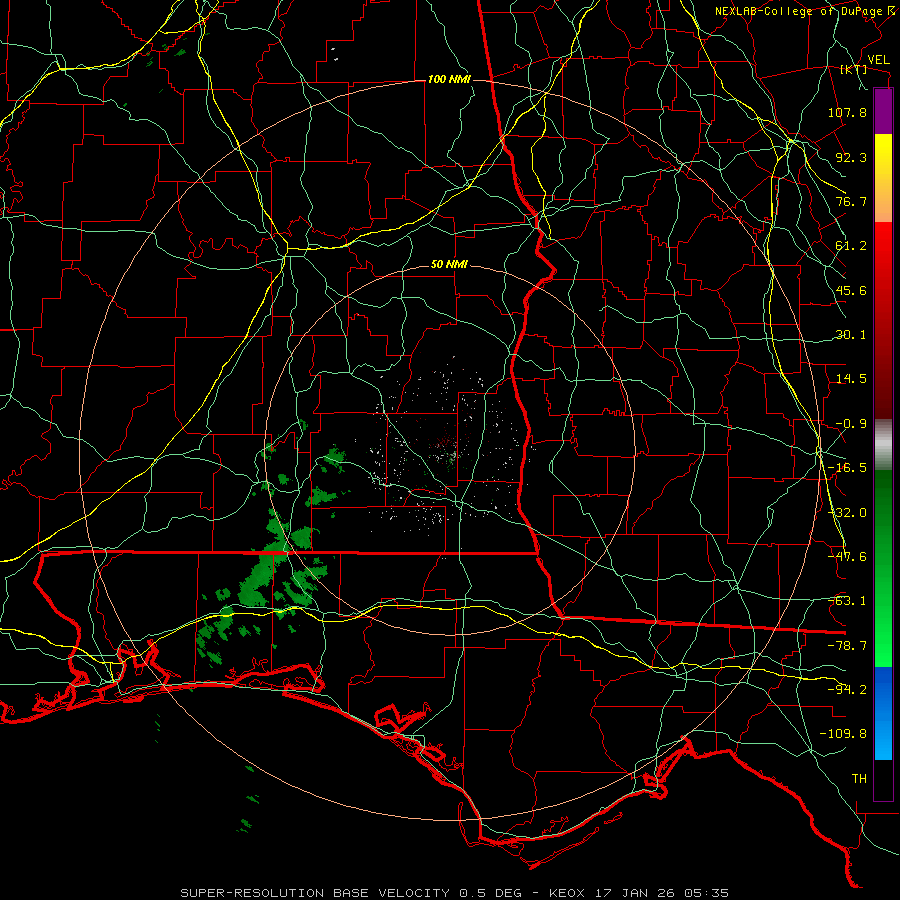This screenshot has height=900, width=900.
Task: Click the -0.9 velocity scale value
Action: coord(851,424)
